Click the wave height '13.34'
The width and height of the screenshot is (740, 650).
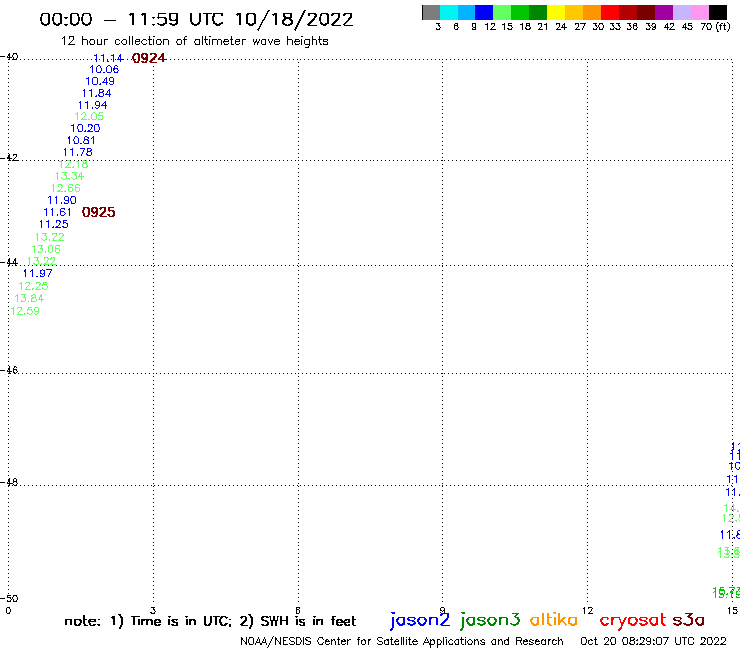tap(69, 176)
